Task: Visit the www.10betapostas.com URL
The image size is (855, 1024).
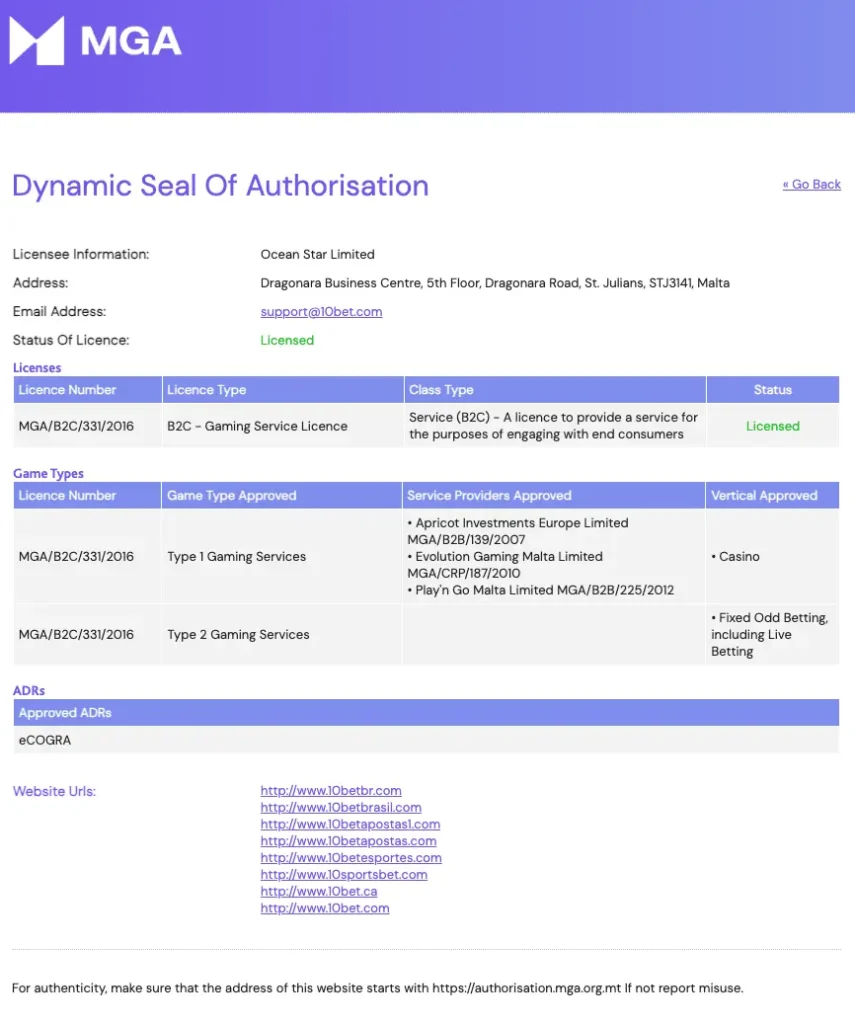Action: pos(348,841)
